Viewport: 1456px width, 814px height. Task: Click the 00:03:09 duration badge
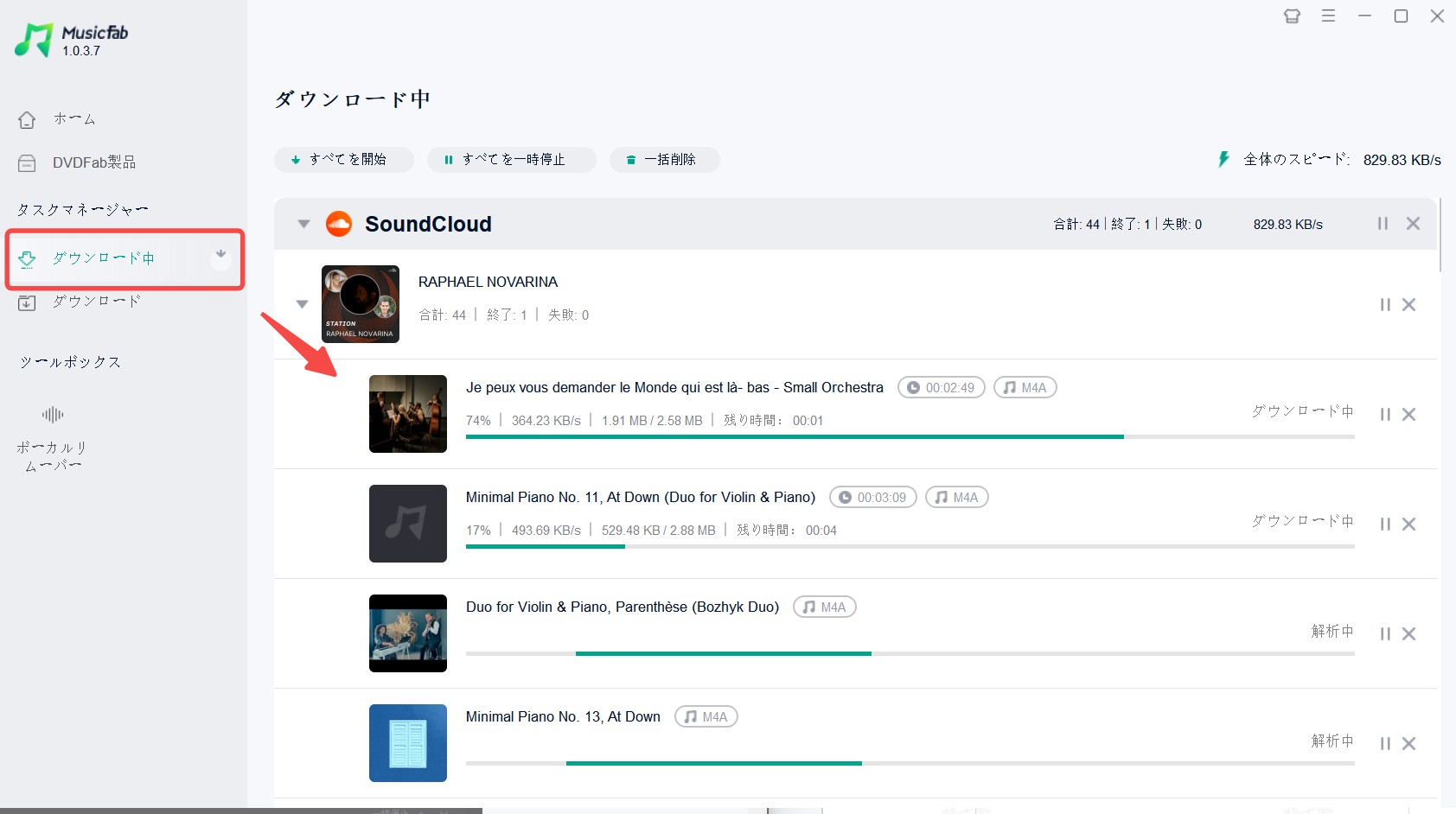873,498
